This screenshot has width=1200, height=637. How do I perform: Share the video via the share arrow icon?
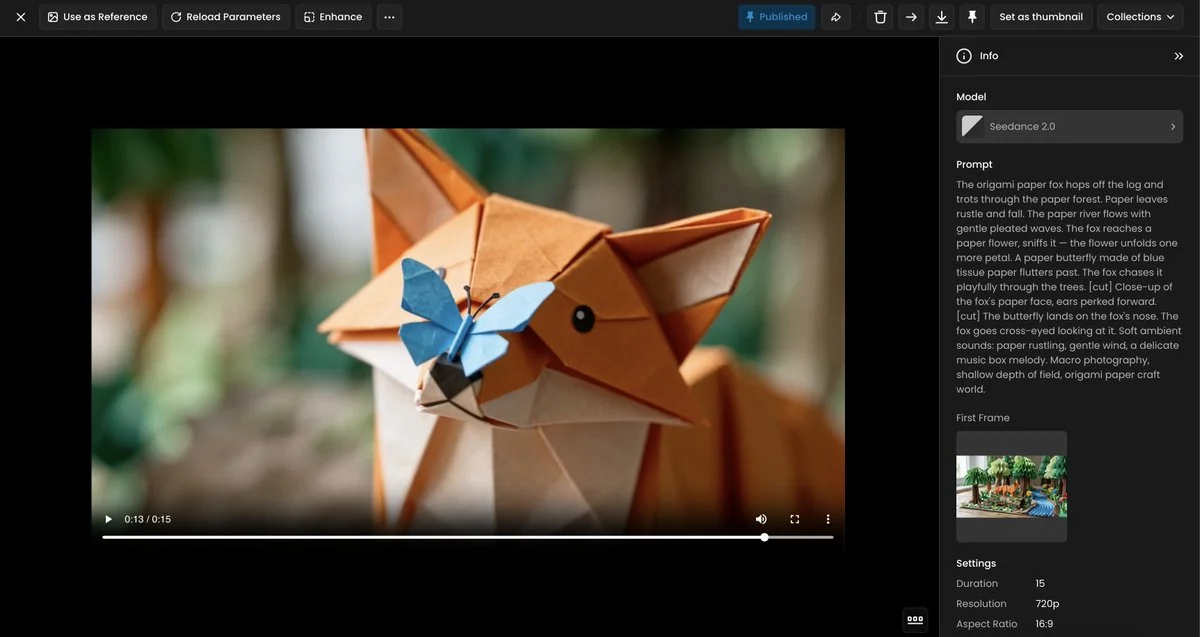pyautogui.click(x=835, y=16)
